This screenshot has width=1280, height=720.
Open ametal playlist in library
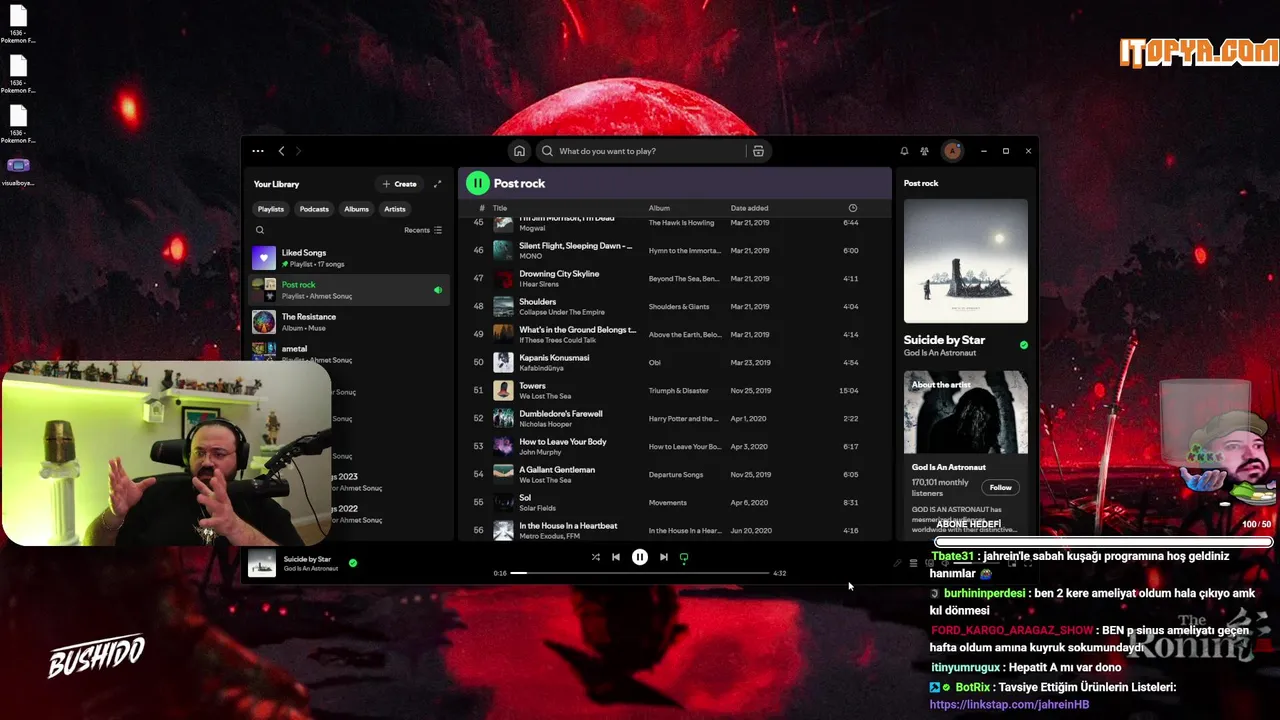pyautogui.click(x=350, y=352)
